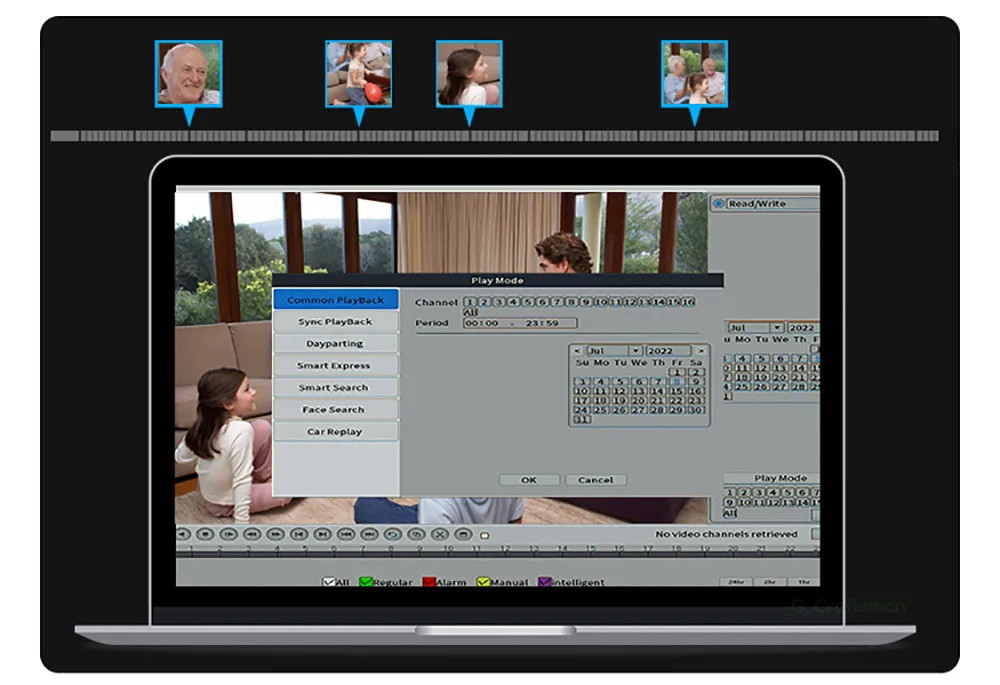This screenshot has height=685, width=1000.
Task: Toggle the Regular recording checkbox
Action: (366, 582)
